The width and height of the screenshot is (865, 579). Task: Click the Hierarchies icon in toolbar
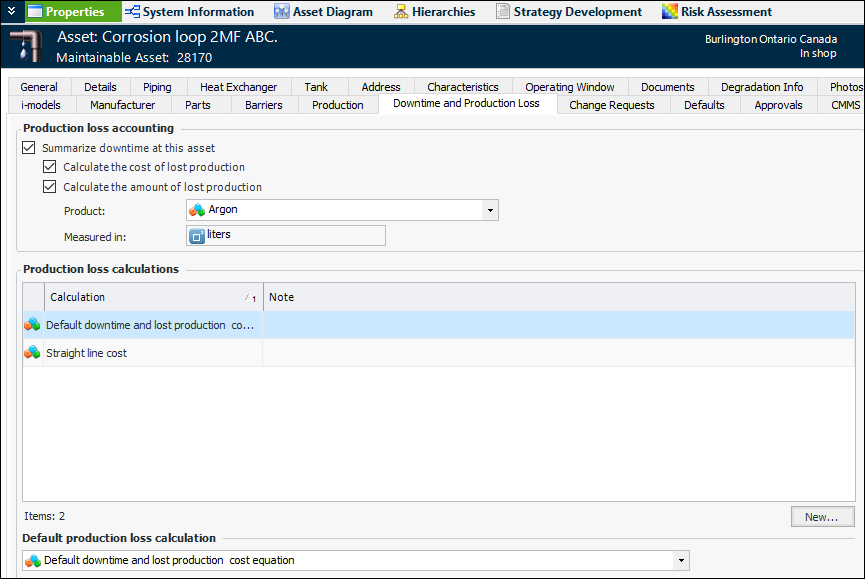[401, 12]
